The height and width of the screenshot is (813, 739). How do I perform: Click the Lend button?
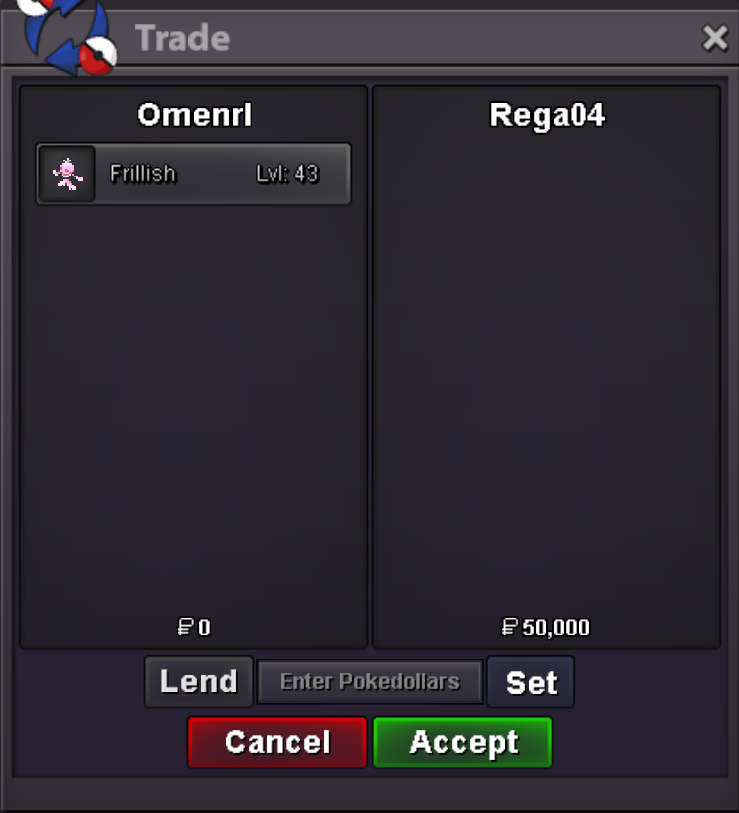coord(199,681)
